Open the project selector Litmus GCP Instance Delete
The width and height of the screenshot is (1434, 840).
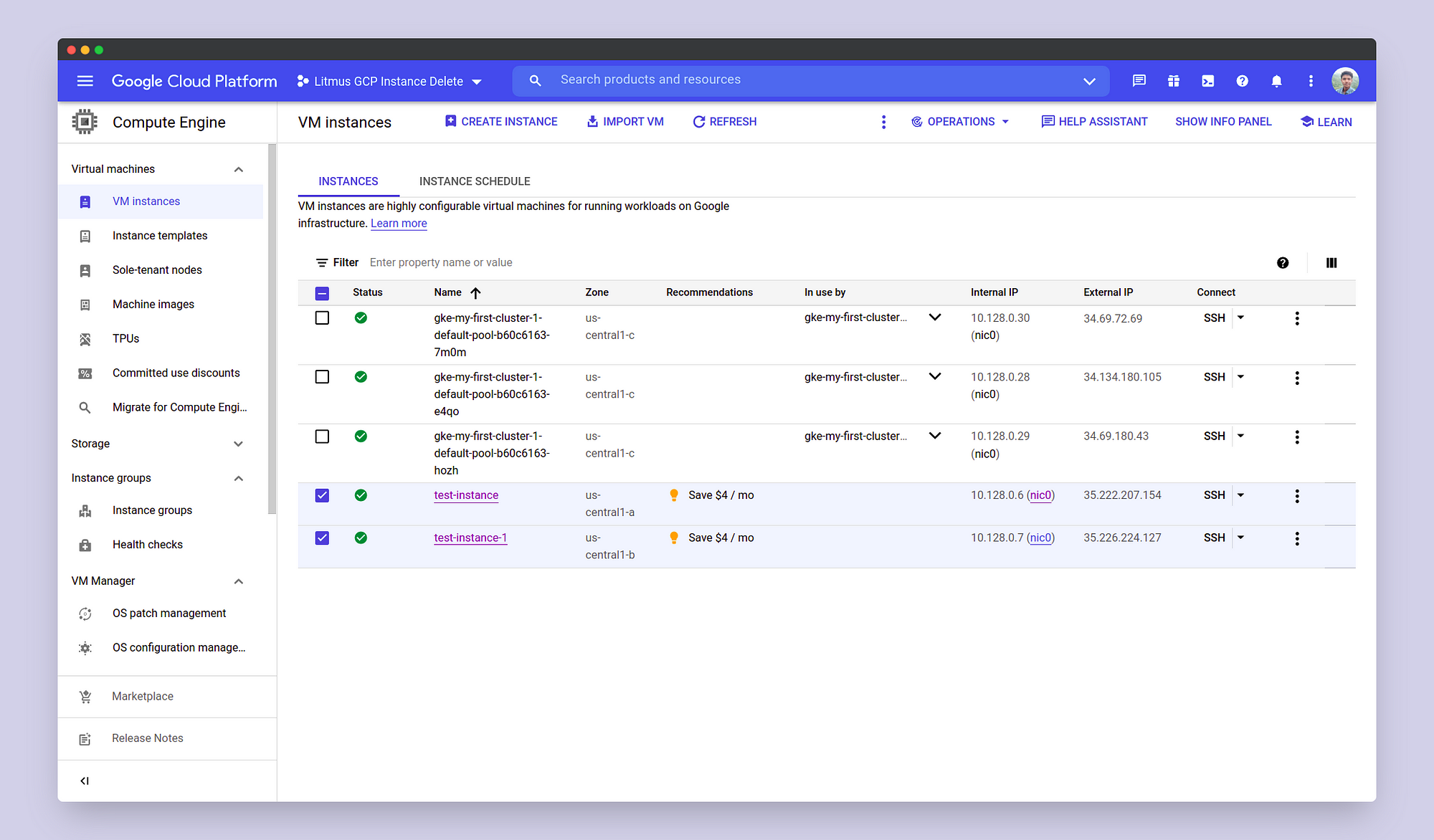coord(389,82)
